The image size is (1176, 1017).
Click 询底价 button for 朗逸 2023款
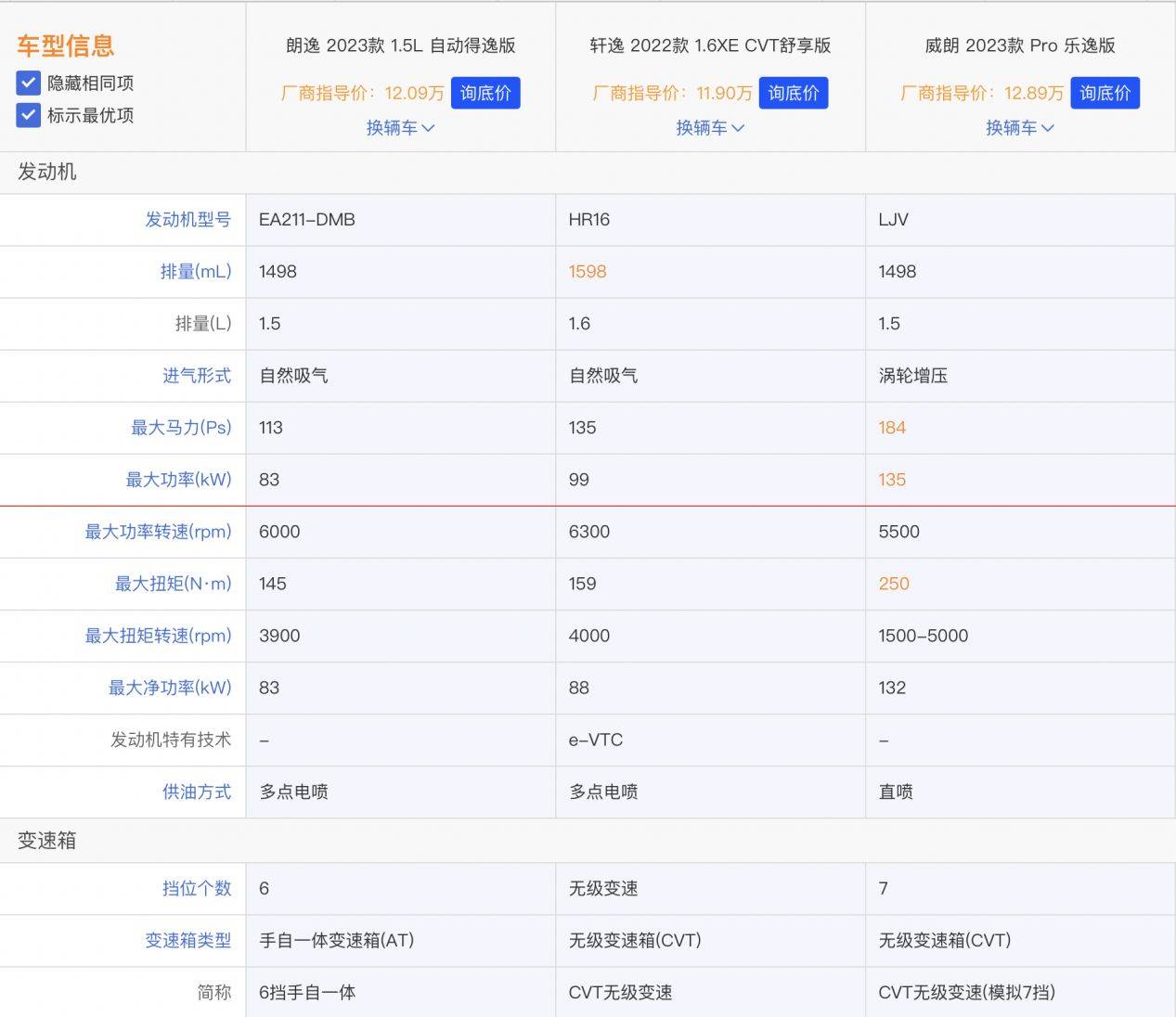click(485, 94)
